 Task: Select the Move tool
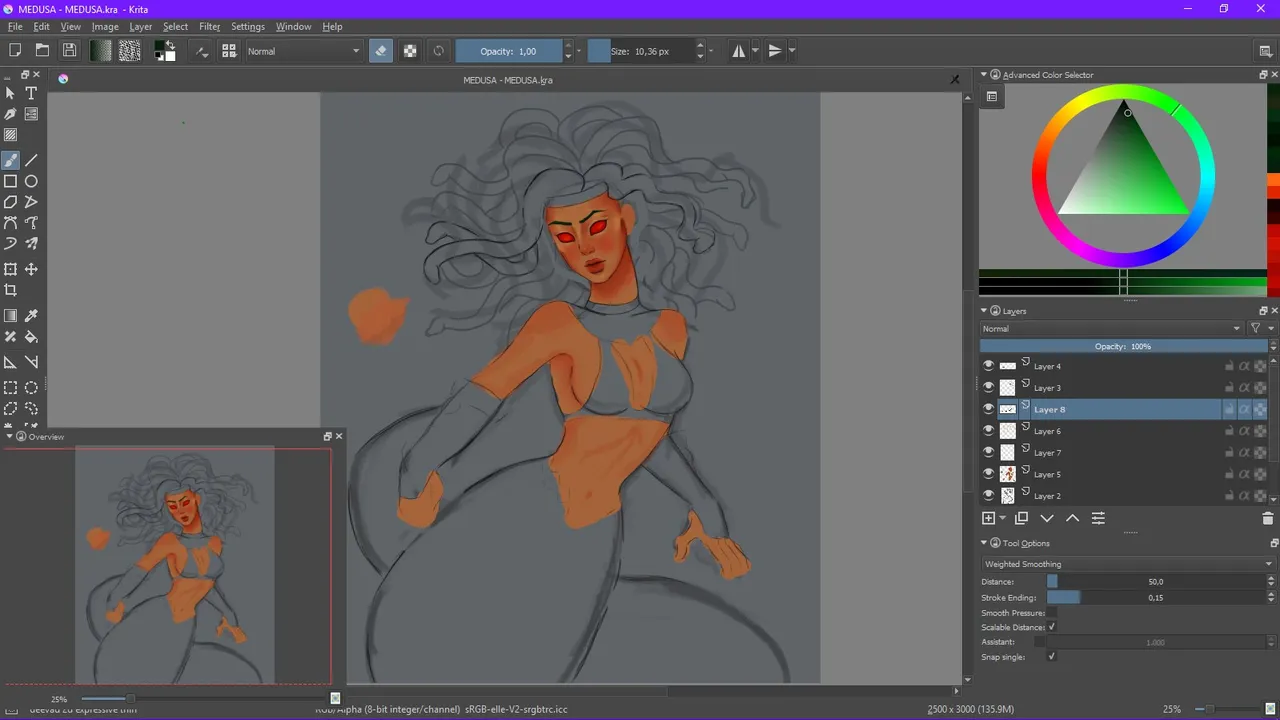pyautogui.click(x=31, y=269)
